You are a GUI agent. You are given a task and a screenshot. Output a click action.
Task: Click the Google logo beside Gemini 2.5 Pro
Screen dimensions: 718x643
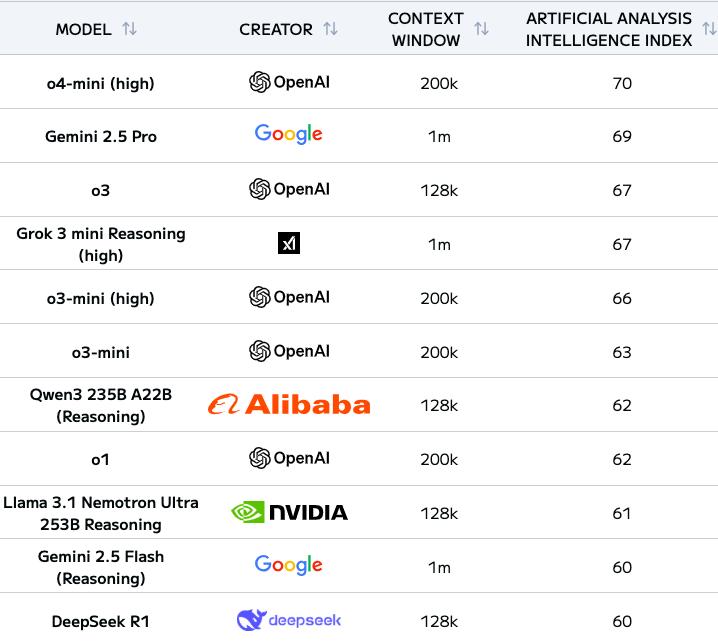point(288,135)
